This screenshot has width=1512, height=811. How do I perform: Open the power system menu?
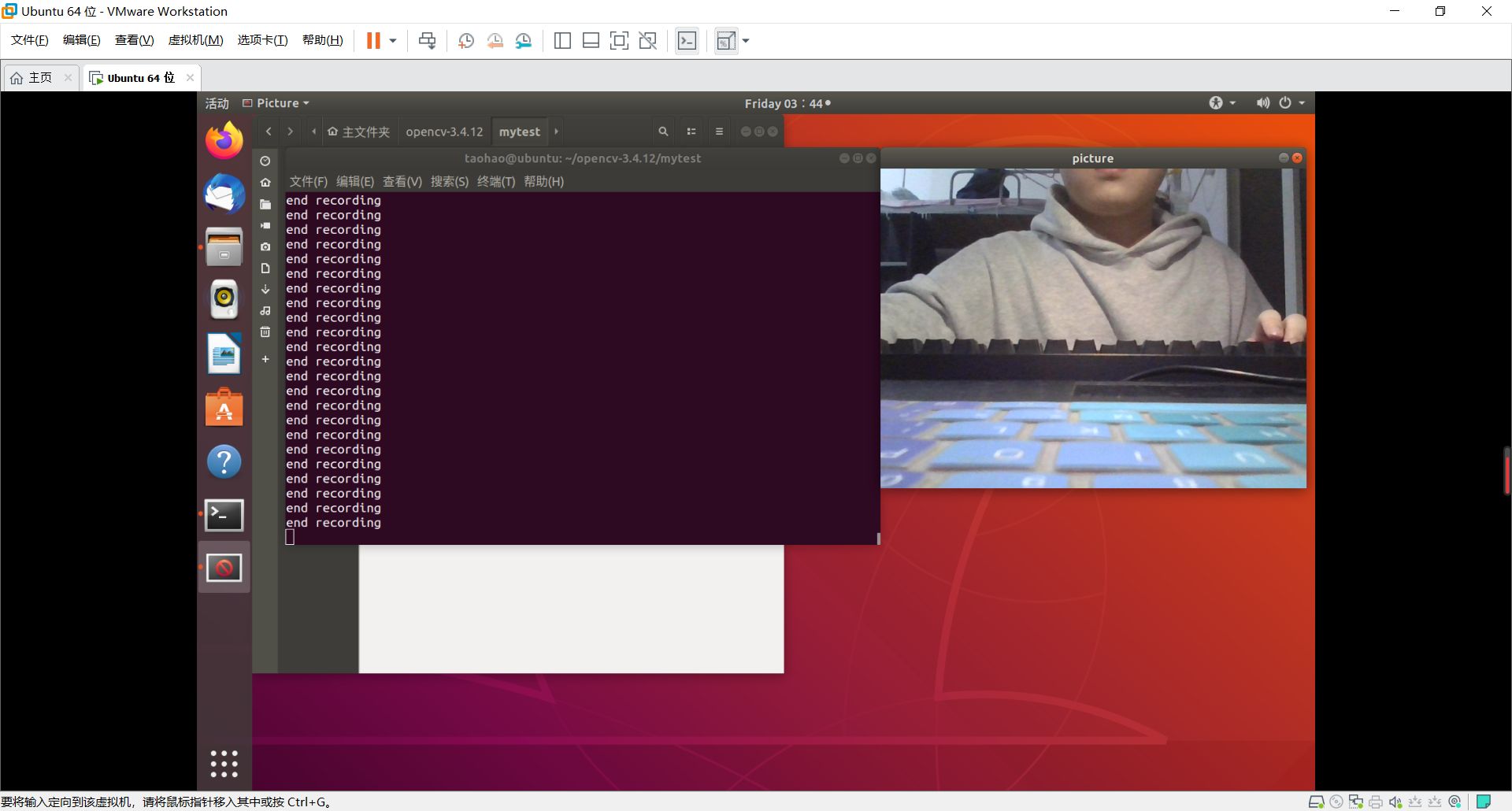(x=1291, y=103)
